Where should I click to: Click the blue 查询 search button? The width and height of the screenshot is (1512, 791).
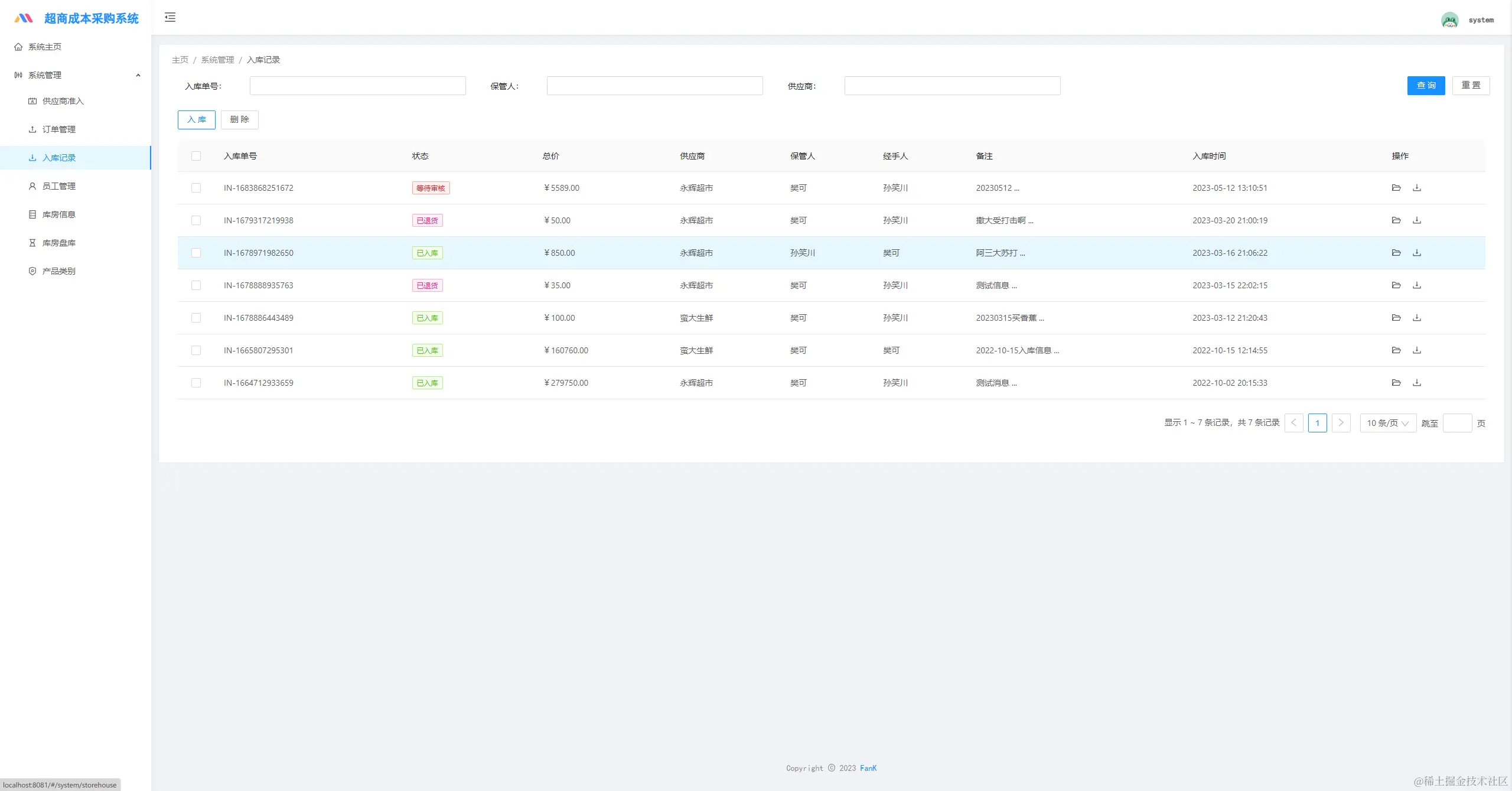click(1426, 86)
